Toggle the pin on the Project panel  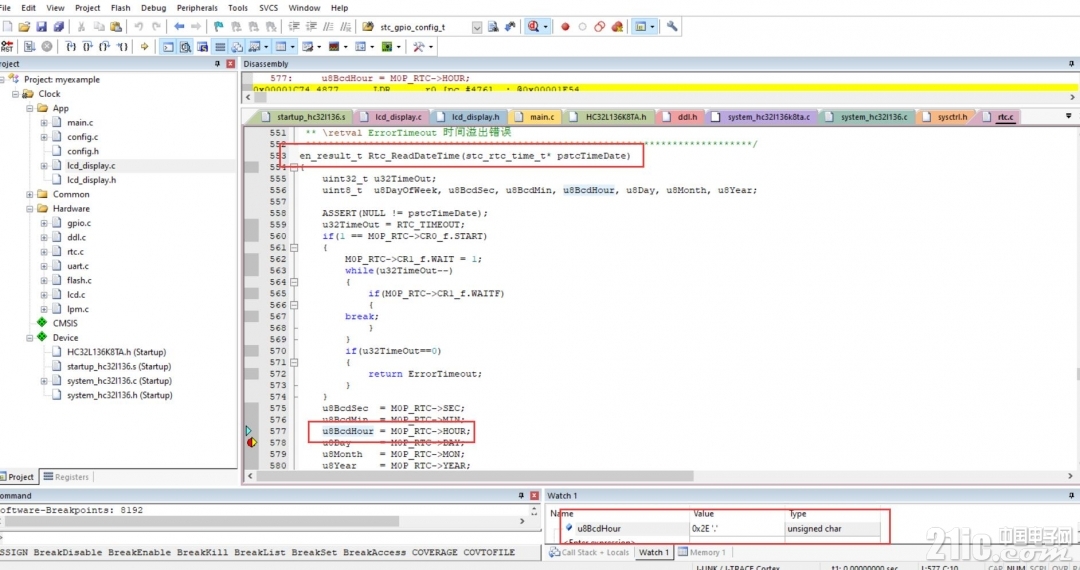(x=217, y=64)
